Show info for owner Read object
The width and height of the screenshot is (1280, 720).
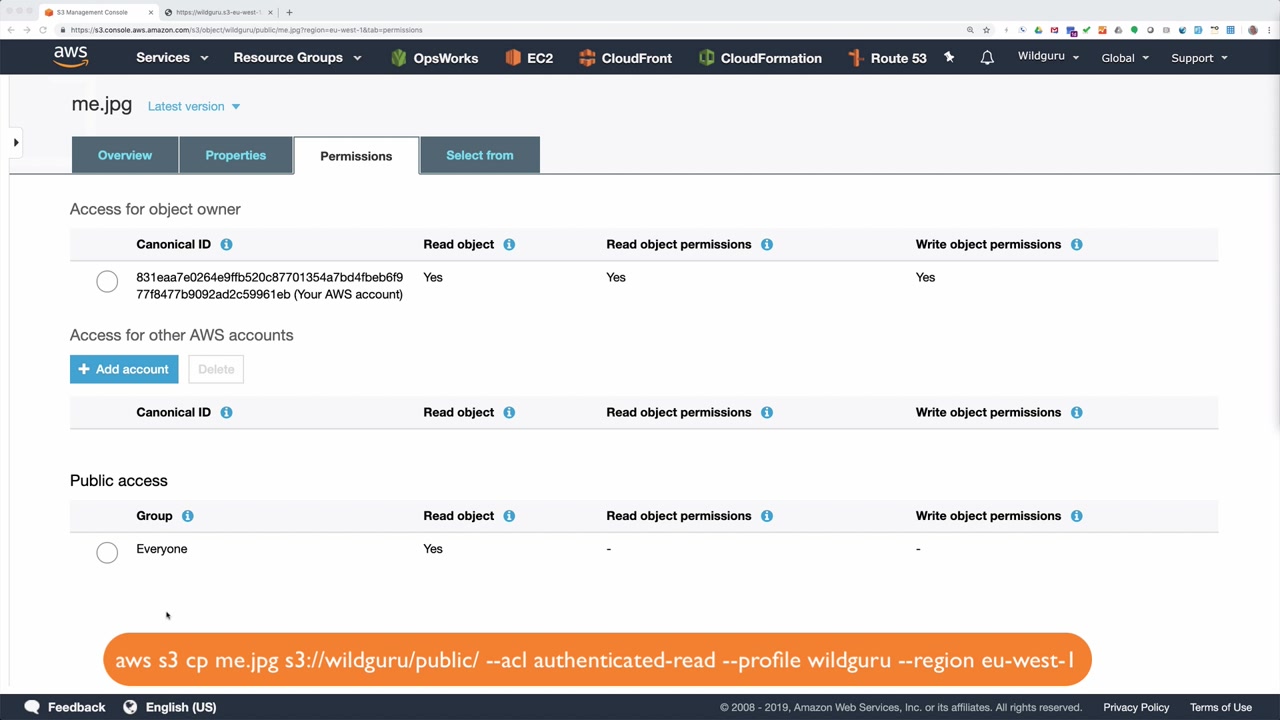coord(509,244)
